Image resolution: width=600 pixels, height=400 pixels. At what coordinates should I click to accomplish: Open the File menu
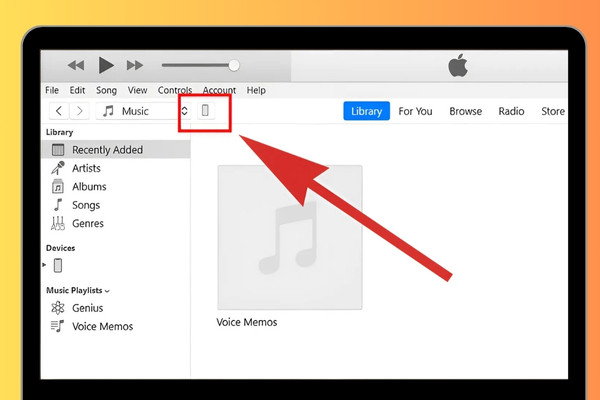tap(52, 90)
